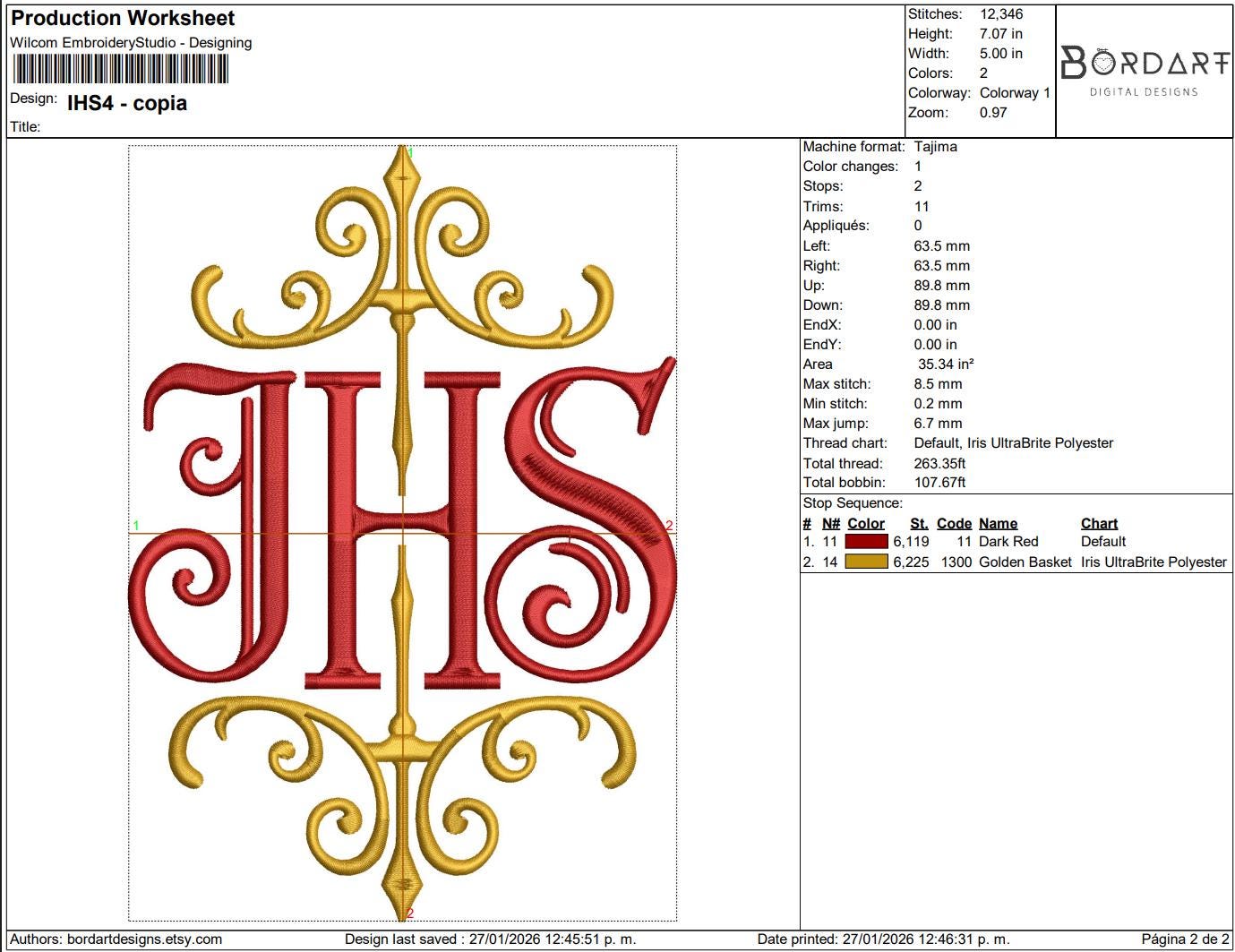Click the height value "7.07 in"
The image size is (1235, 952).
point(1001,33)
